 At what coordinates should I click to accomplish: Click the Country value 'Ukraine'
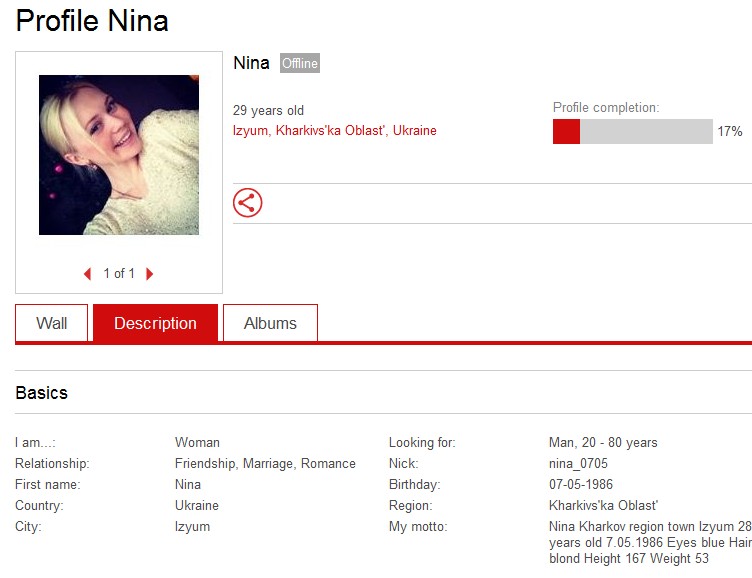[x=197, y=506]
